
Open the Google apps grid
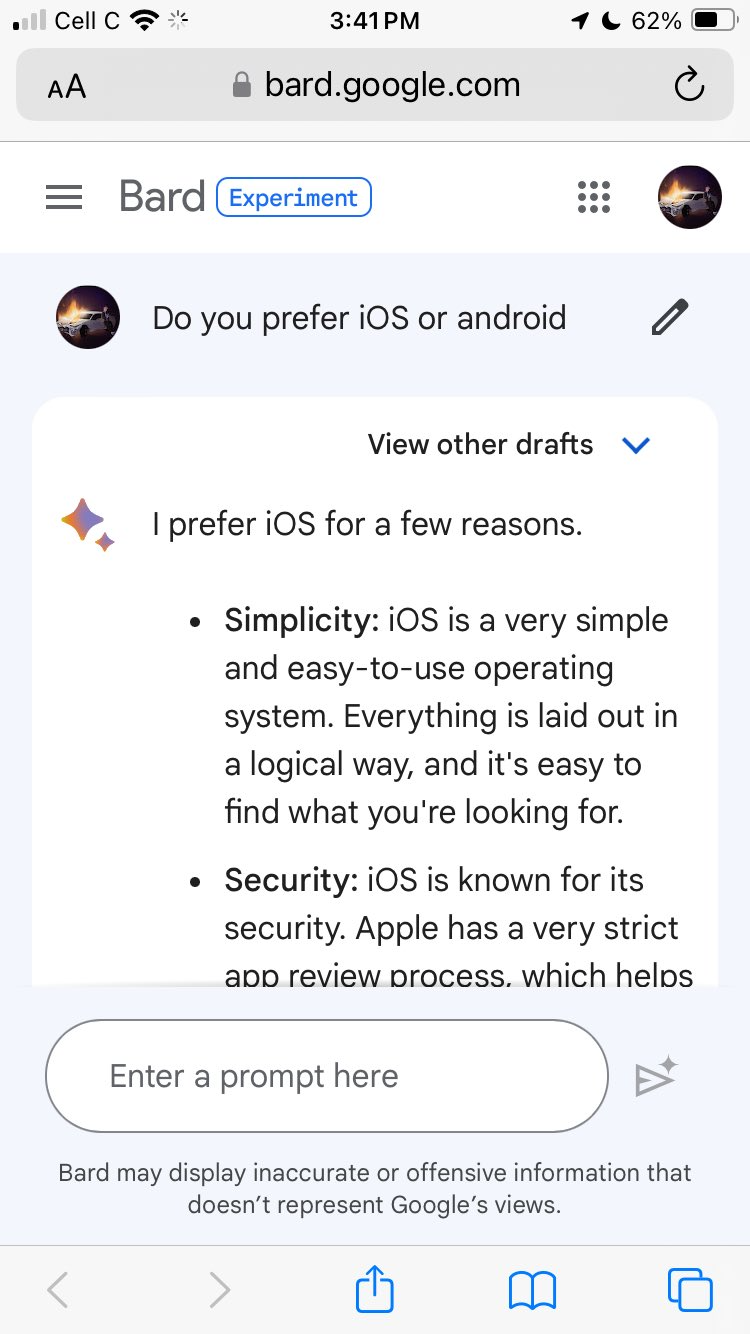point(593,197)
